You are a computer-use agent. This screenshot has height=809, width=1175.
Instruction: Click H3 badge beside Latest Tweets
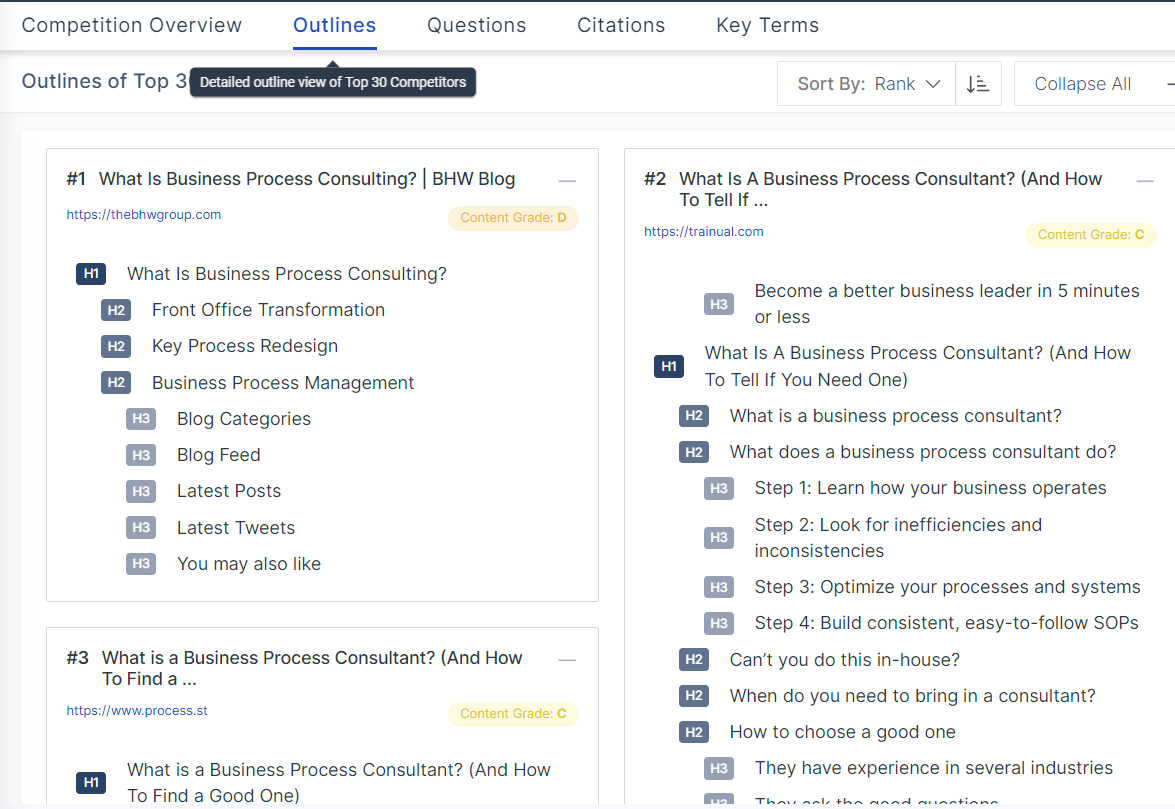pos(141,528)
